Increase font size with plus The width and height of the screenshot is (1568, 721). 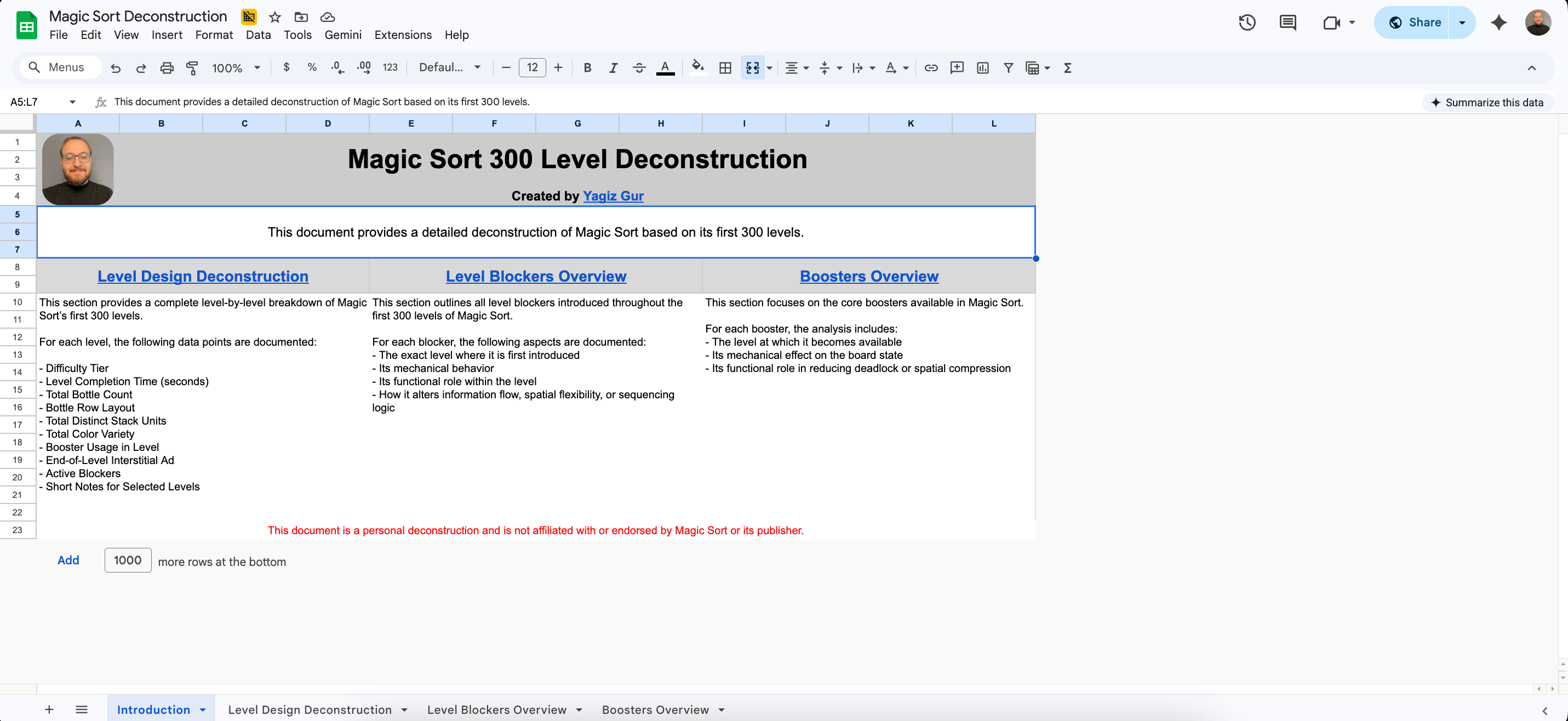point(558,67)
